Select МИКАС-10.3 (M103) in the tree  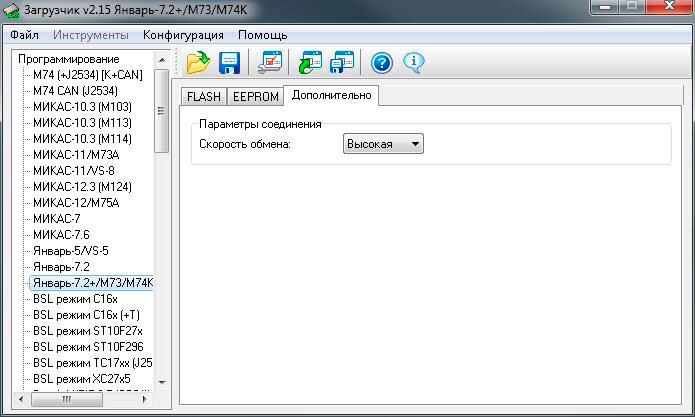(x=82, y=107)
